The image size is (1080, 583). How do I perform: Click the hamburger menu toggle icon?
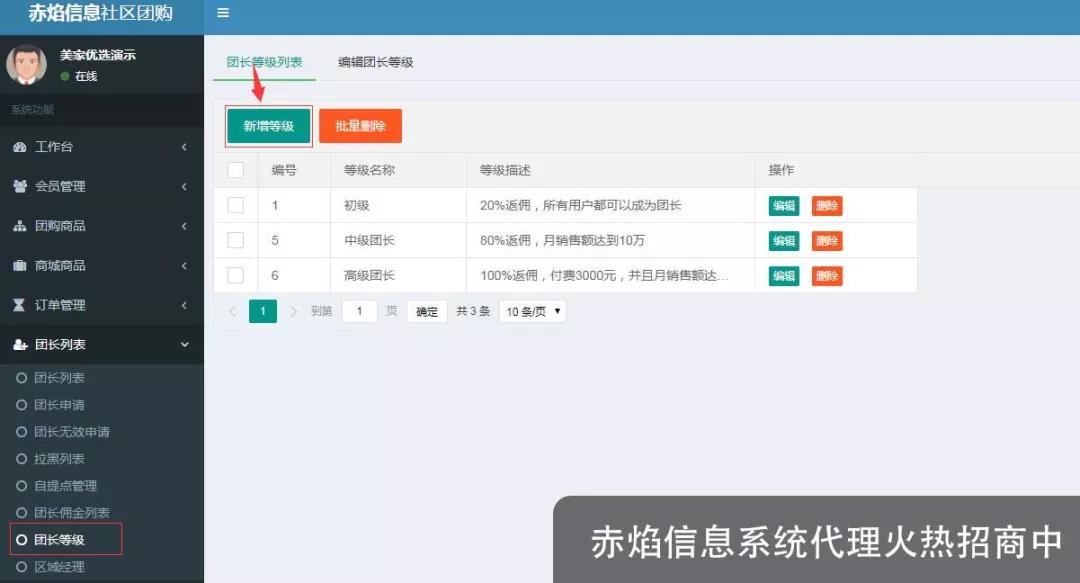tap(223, 13)
